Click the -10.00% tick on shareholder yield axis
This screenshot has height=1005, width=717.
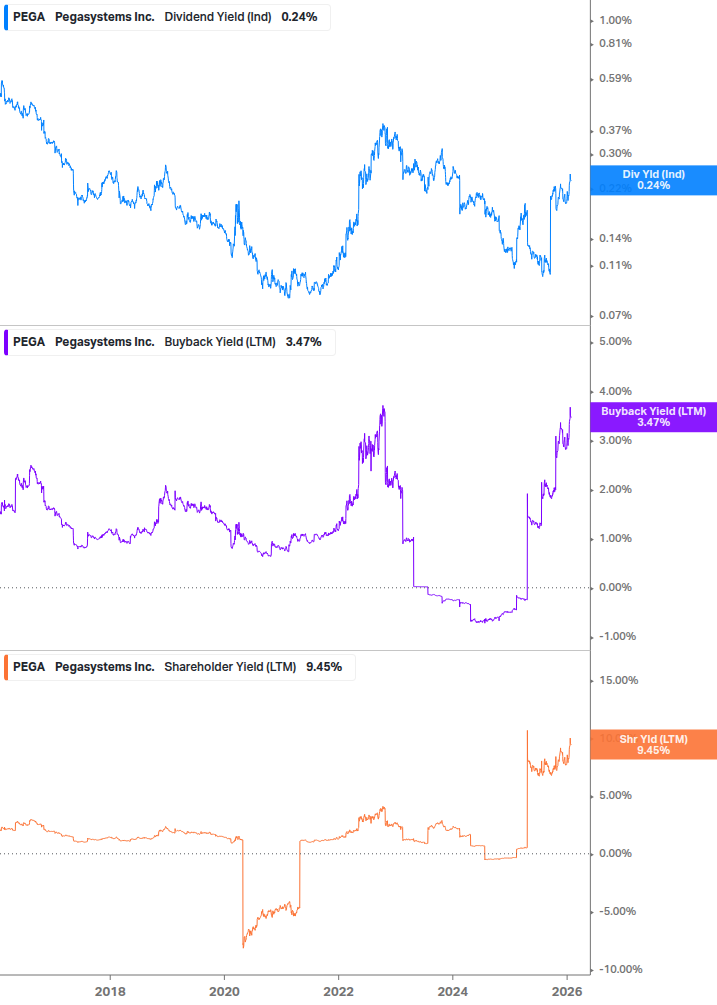(x=620, y=970)
